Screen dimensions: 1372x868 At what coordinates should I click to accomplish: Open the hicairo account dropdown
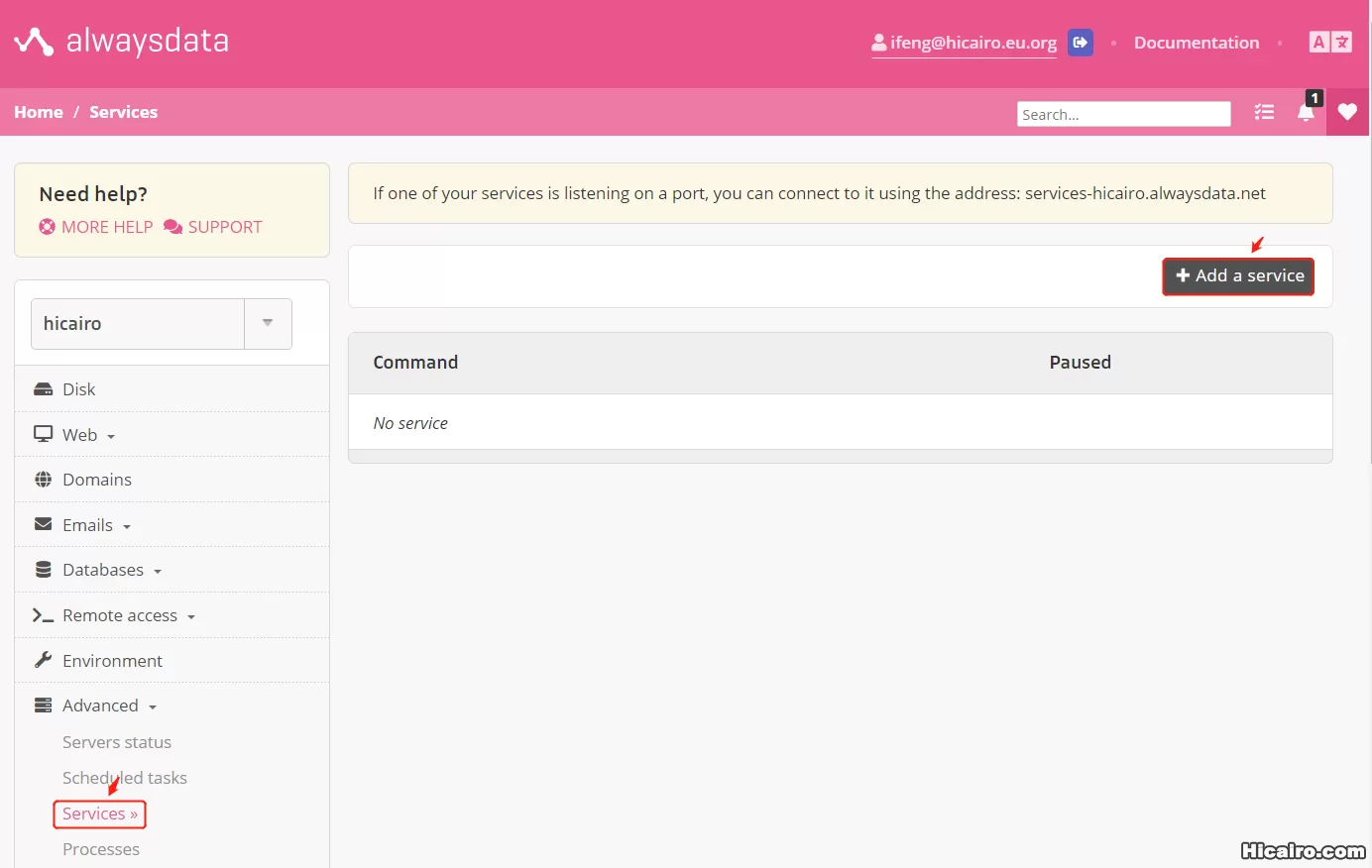pyautogui.click(x=268, y=323)
